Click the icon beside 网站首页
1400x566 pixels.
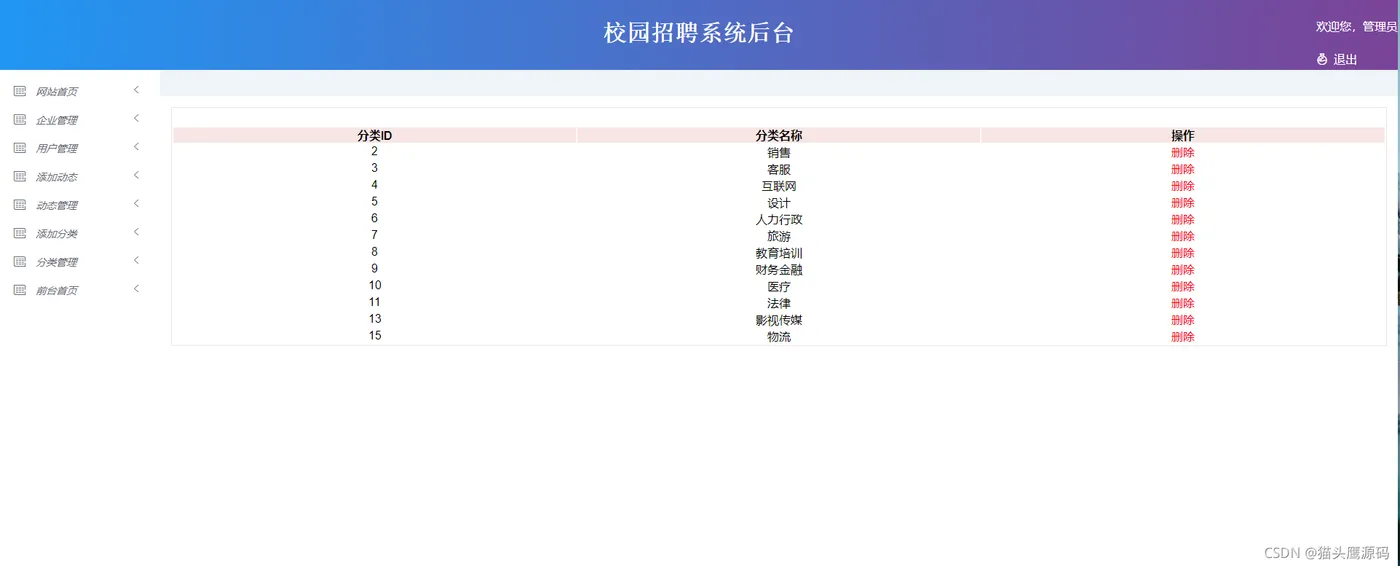click(x=20, y=91)
